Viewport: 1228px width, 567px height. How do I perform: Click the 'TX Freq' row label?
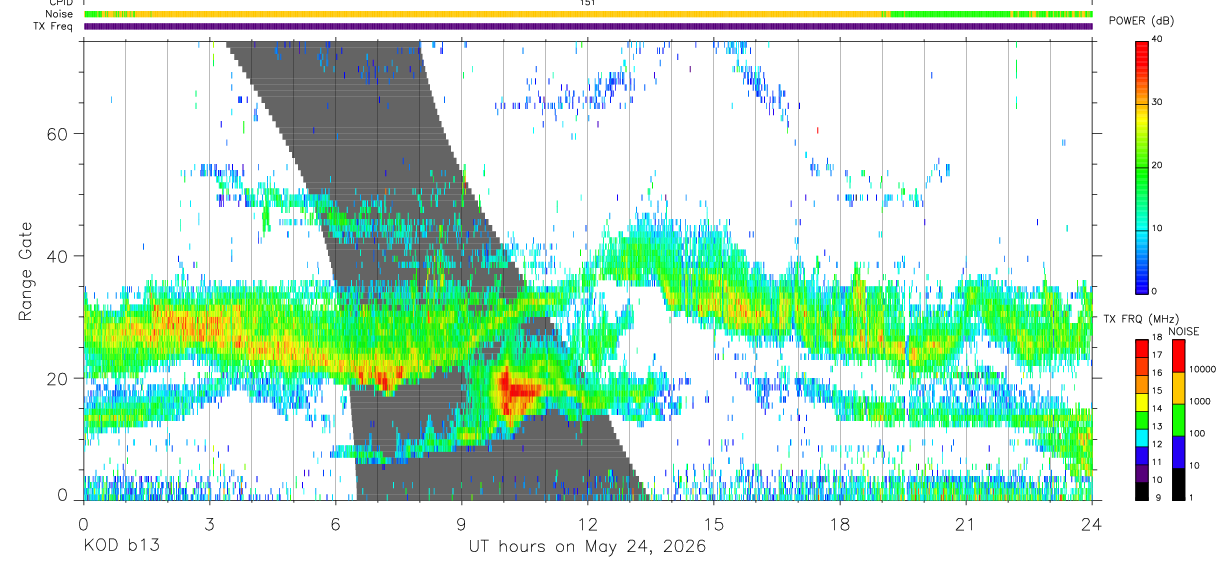pos(54,26)
